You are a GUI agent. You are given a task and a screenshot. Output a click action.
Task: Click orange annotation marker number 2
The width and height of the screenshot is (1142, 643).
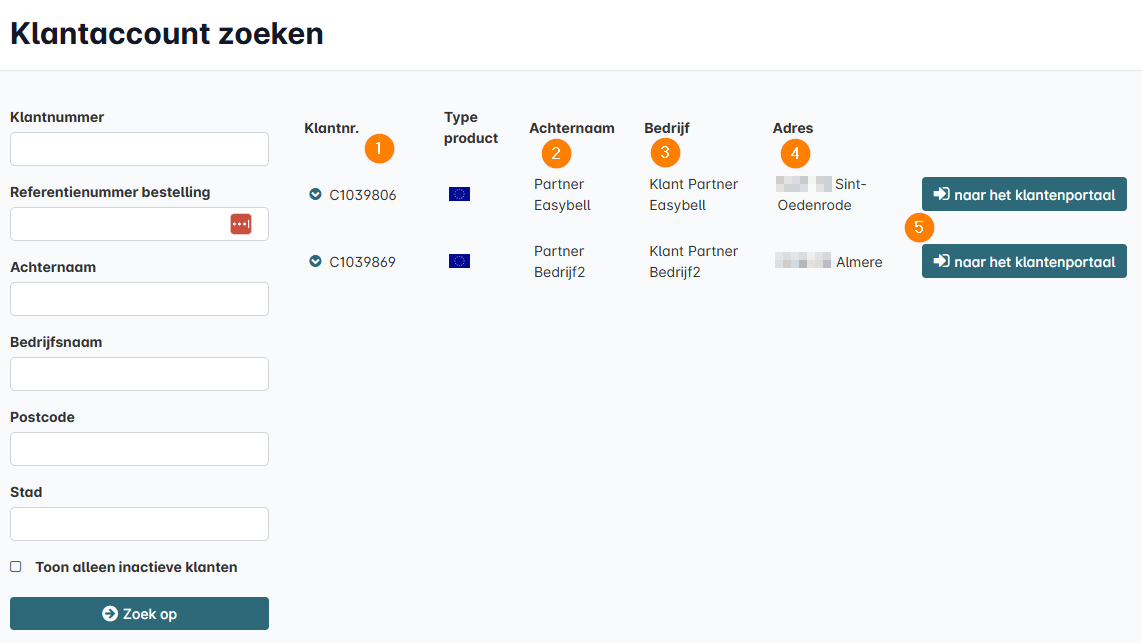(x=556, y=153)
